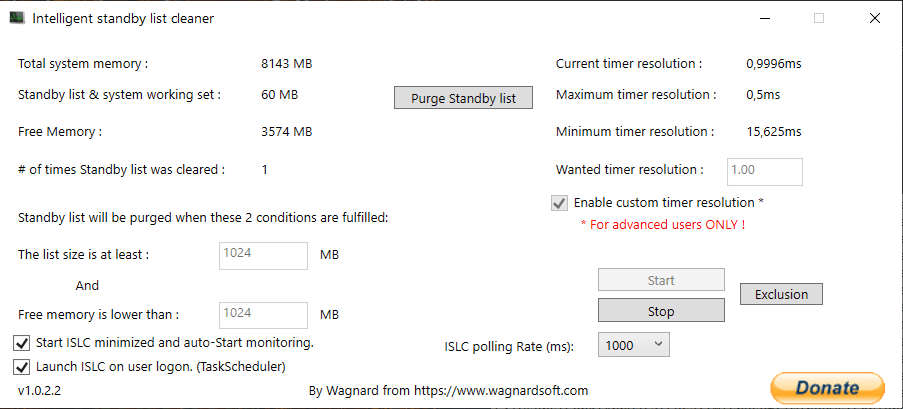Toggle Enable custom timer resolution checkbox
The width and height of the screenshot is (903, 409).
[x=559, y=203]
